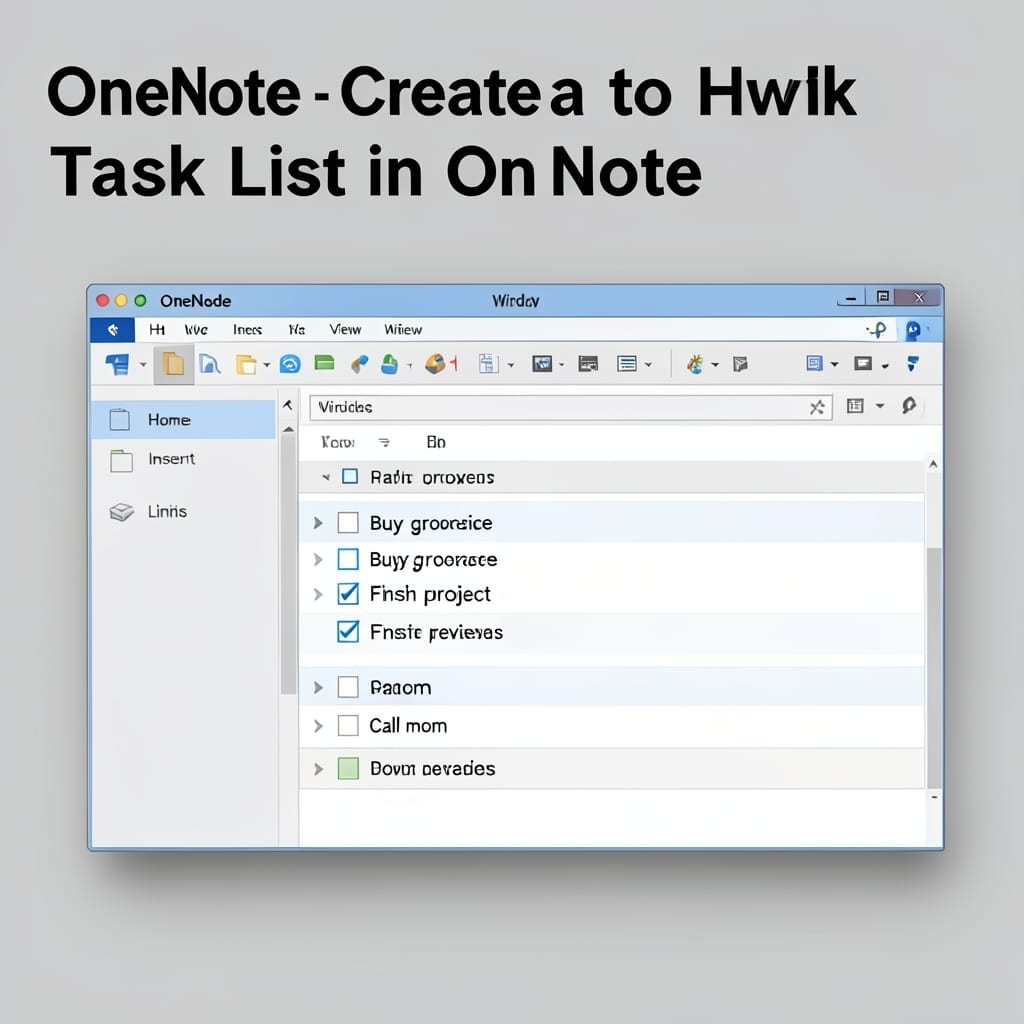The width and height of the screenshot is (1024, 1024).
Task: Open the 'Inecs' menu
Action: pos(248,330)
